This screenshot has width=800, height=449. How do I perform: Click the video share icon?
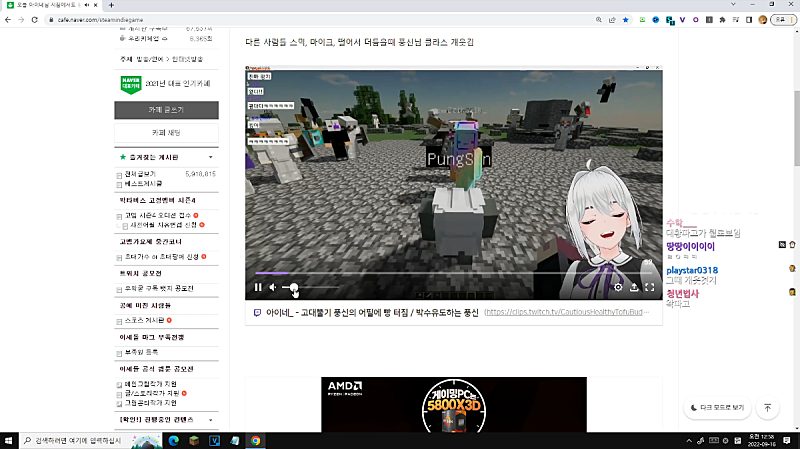pos(634,287)
